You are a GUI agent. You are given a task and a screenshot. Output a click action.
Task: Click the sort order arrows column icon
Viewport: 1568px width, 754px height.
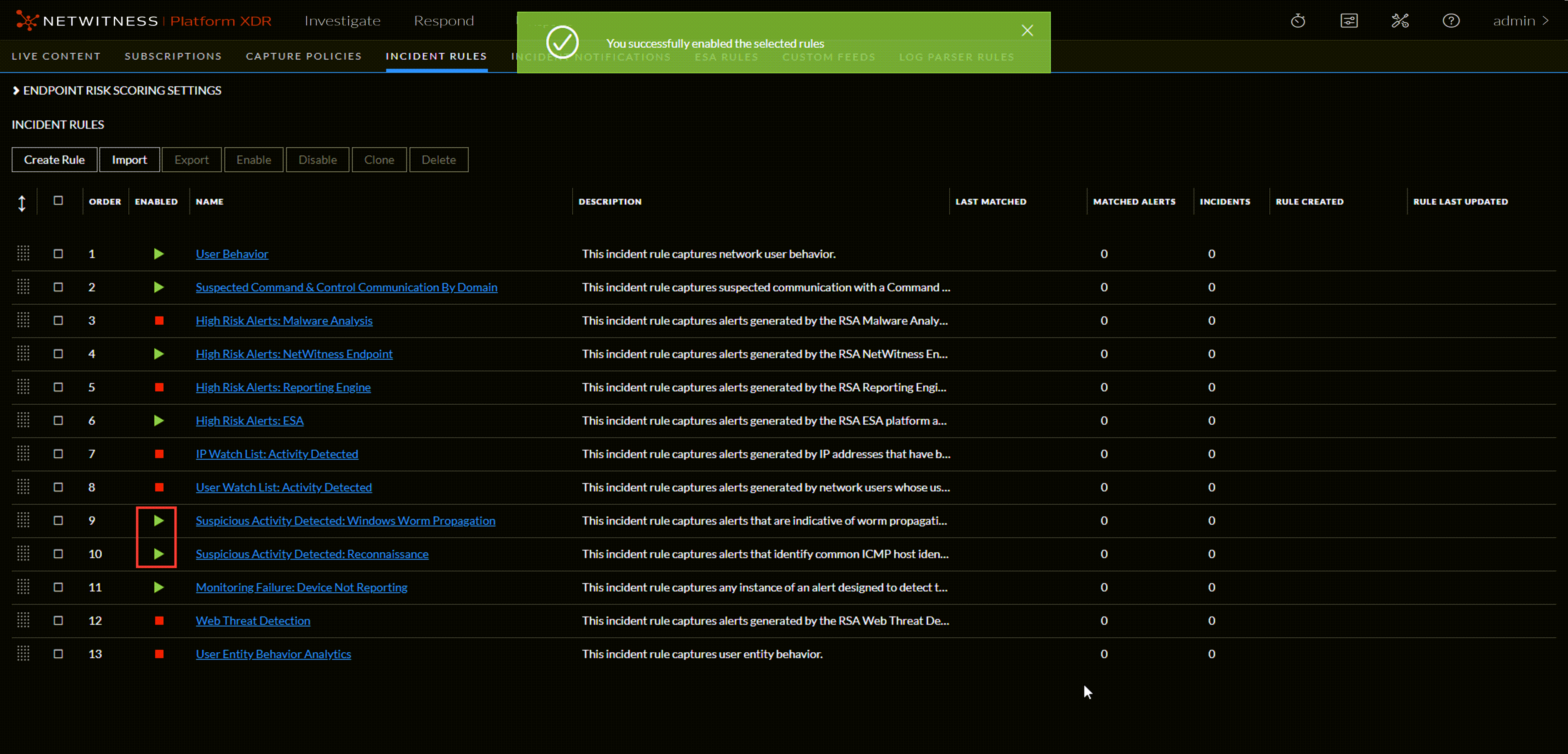coord(22,203)
